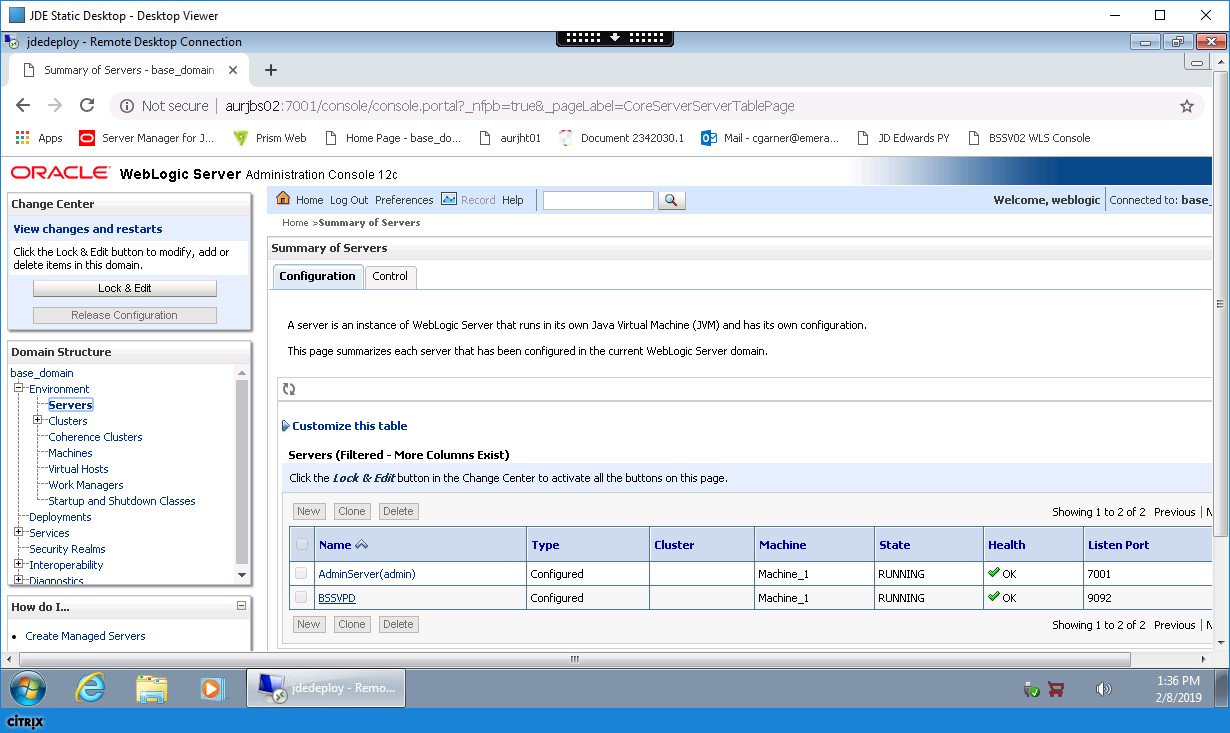Click the Home breadcrumb link
Image resolution: width=1230 pixels, height=733 pixels.
click(295, 223)
